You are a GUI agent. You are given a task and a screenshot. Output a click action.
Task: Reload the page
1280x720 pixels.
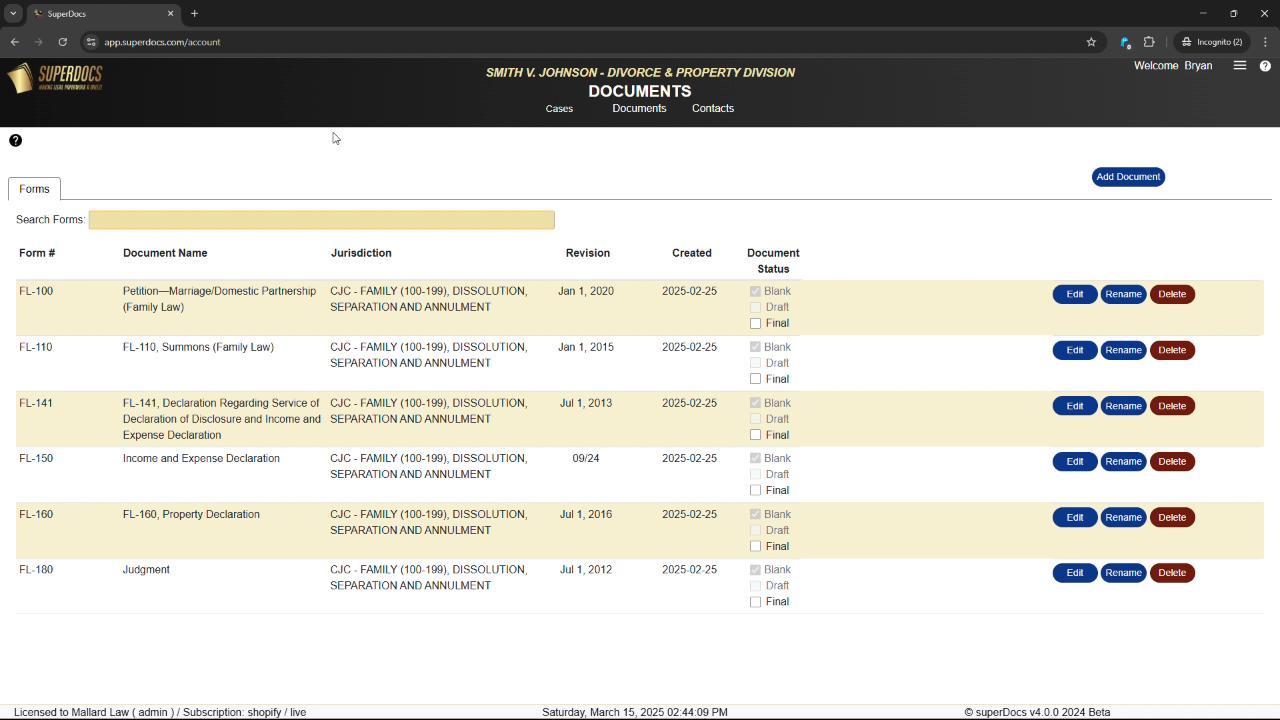(x=62, y=42)
